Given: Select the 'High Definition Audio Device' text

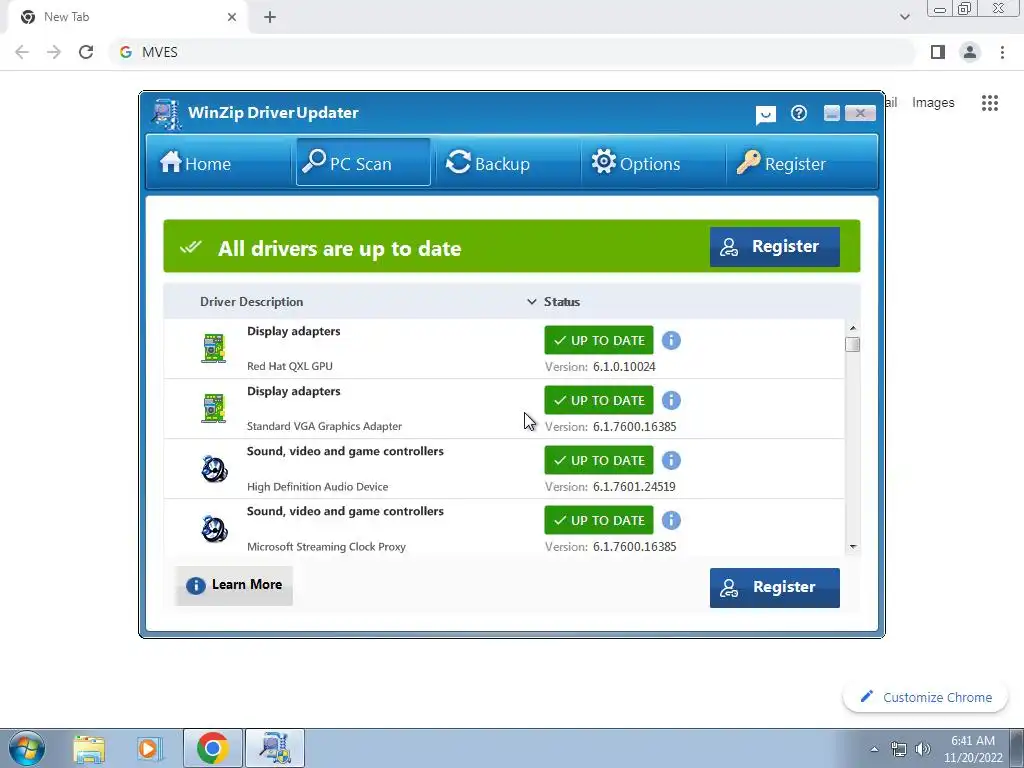Looking at the screenshot, I should click(x=317, y=487).
